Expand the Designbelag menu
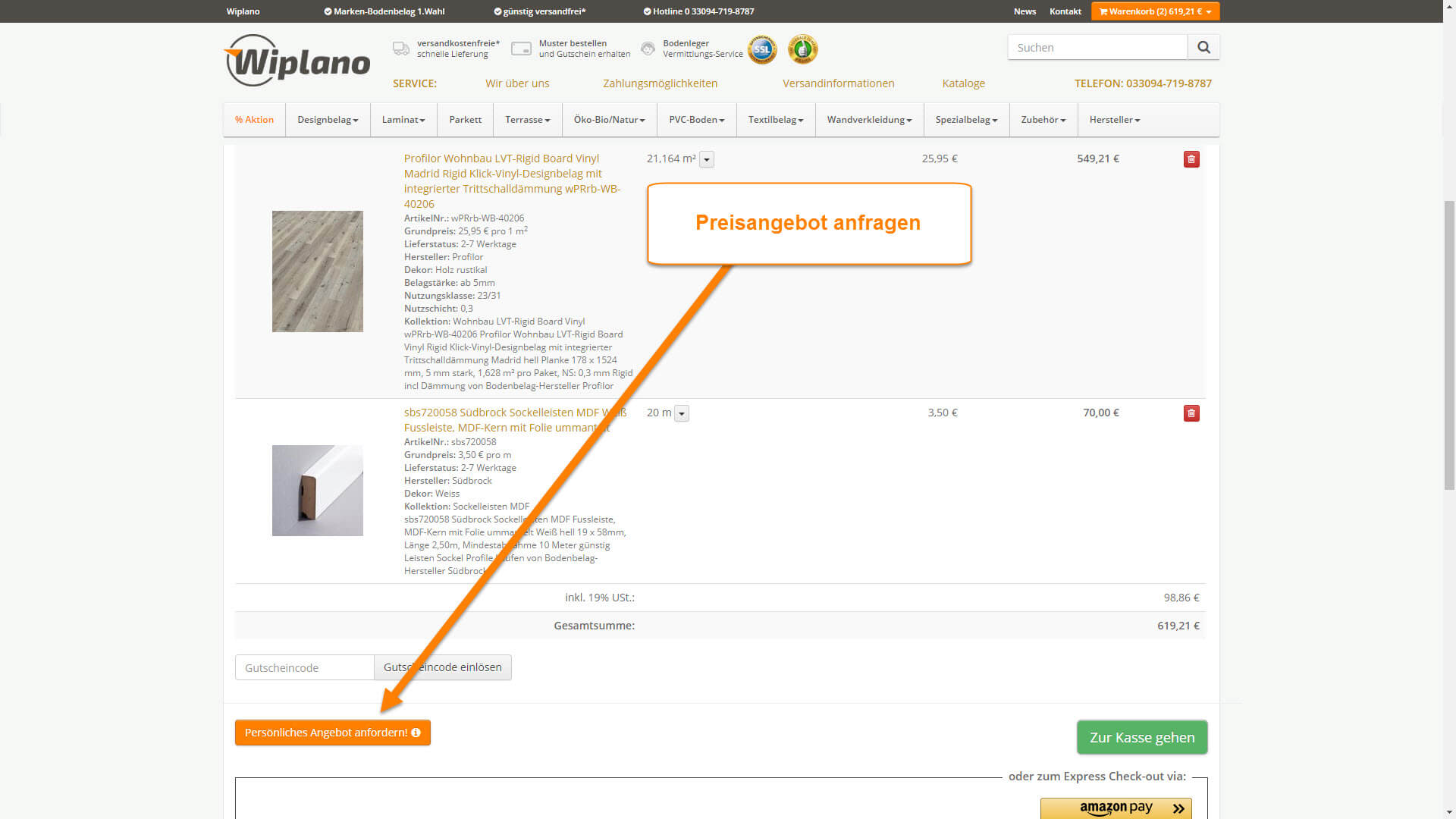The image size is (1456, 819). coord(328,120)
